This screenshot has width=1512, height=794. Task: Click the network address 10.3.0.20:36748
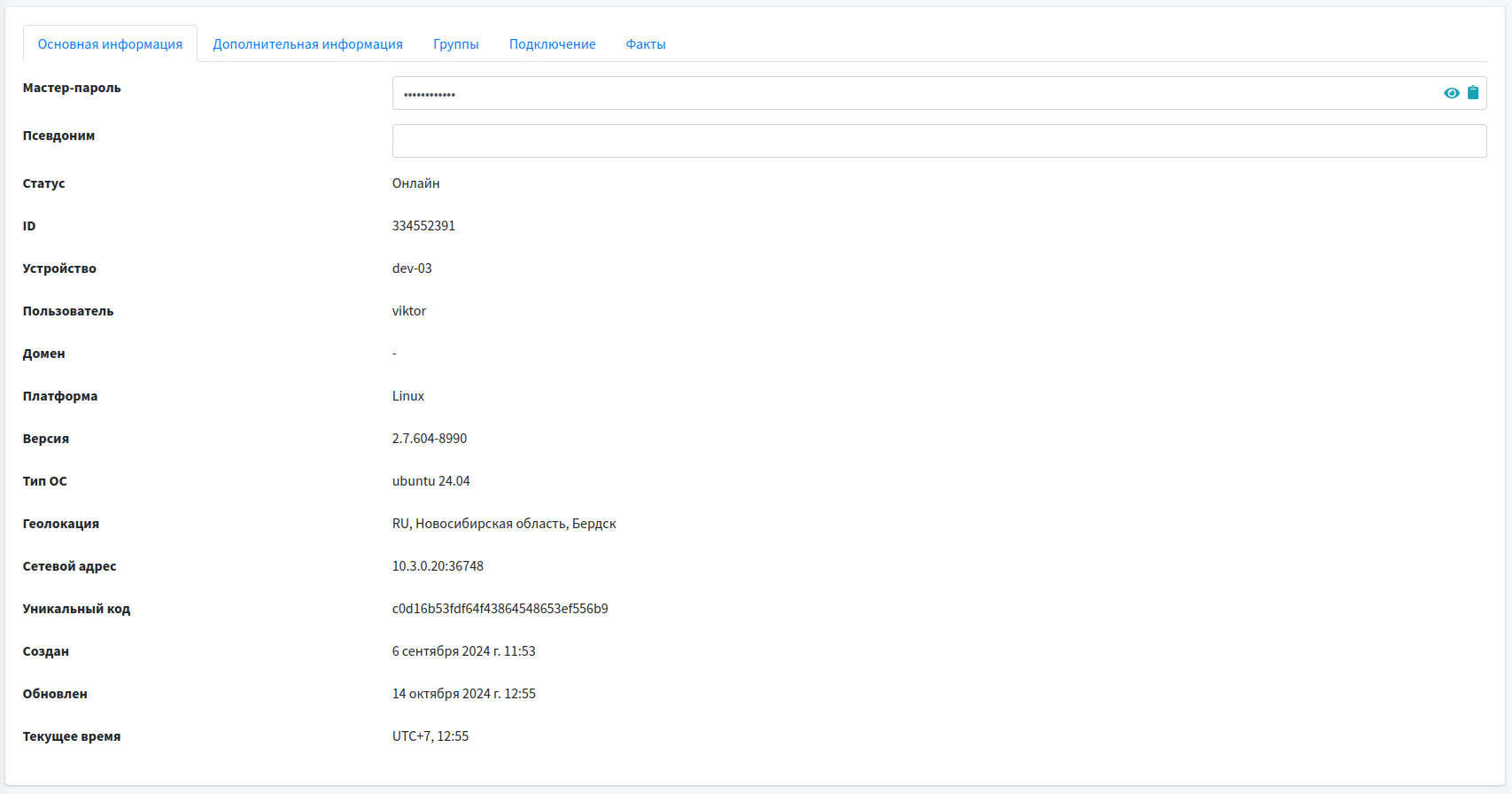438,566
